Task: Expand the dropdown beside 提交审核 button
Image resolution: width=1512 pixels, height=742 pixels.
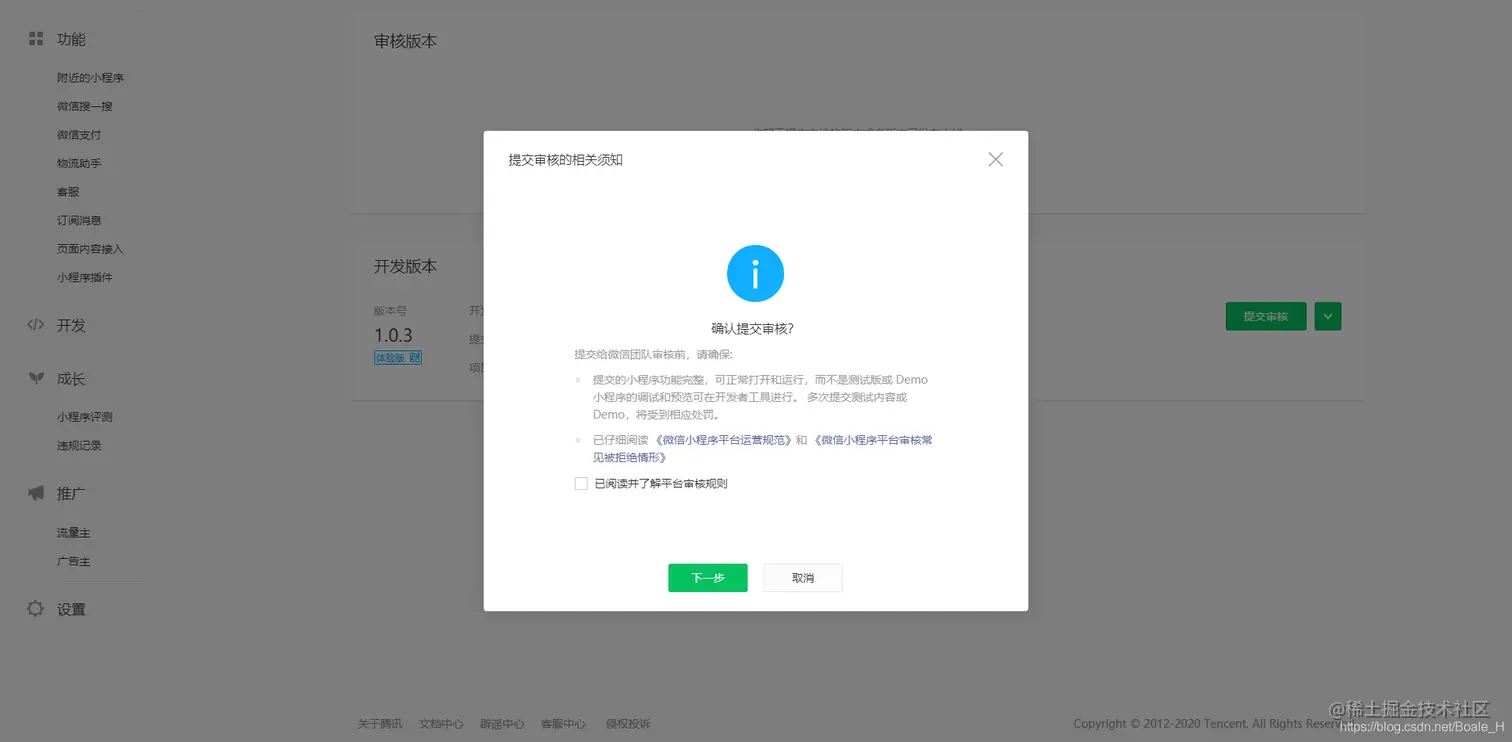Action: tap(1327, 315)
